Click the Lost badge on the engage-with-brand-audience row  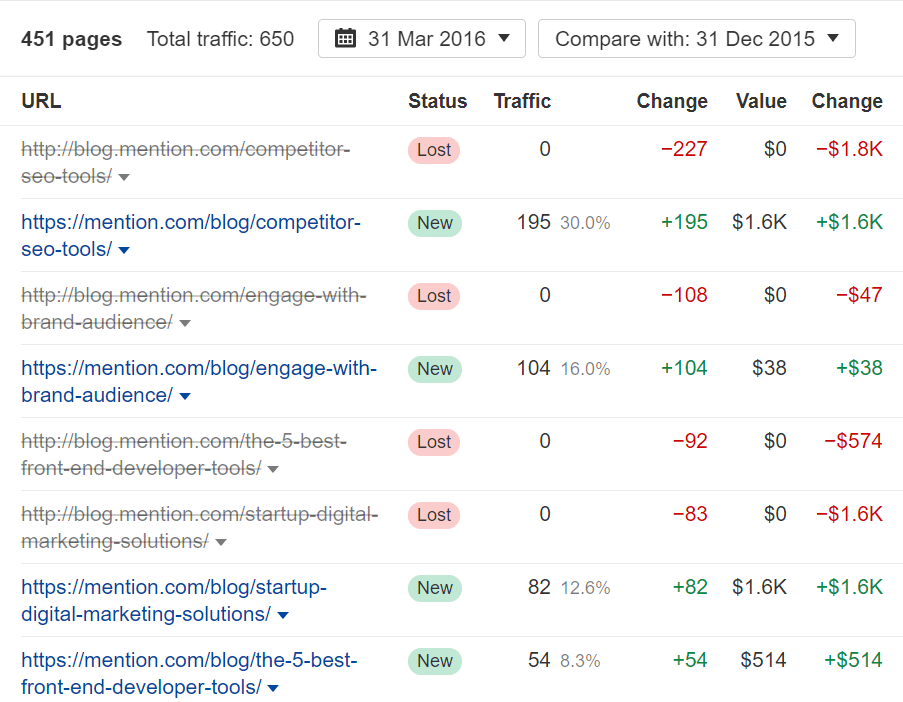point(433,295)
